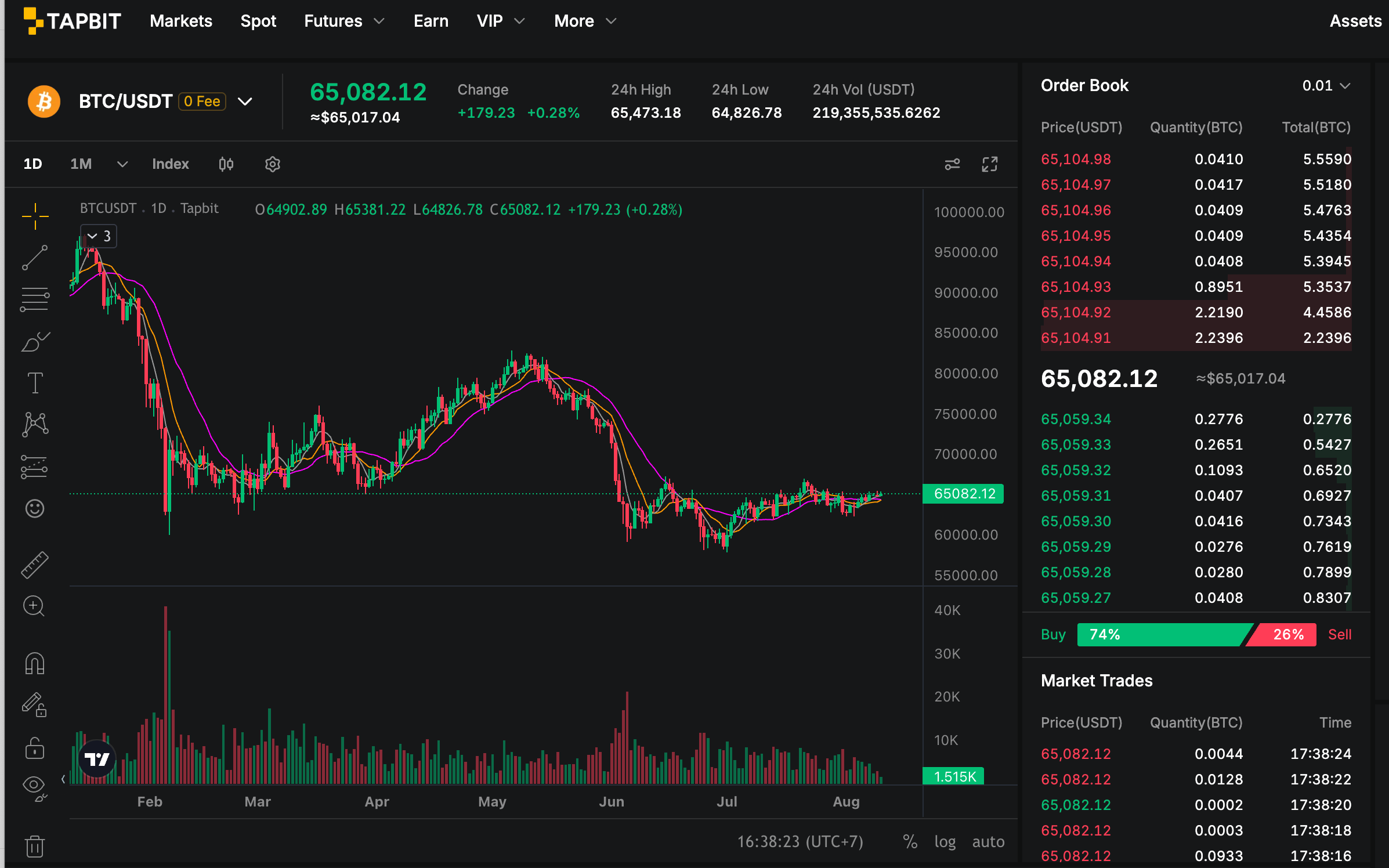
Task: Select bid price 65,059.27
Action: point(1076,598)
